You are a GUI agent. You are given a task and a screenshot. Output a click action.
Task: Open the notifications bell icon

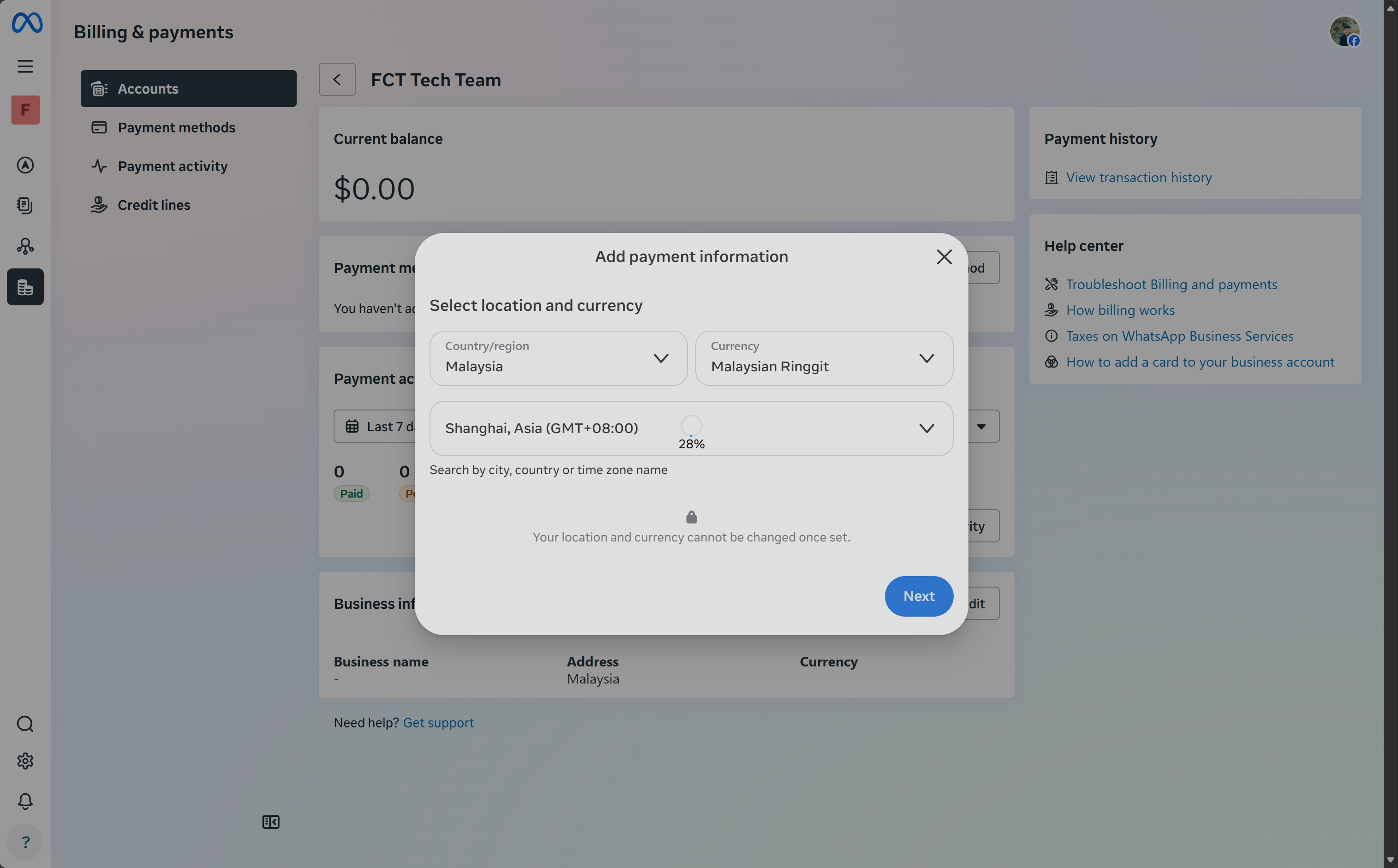[x=25, y=802]
